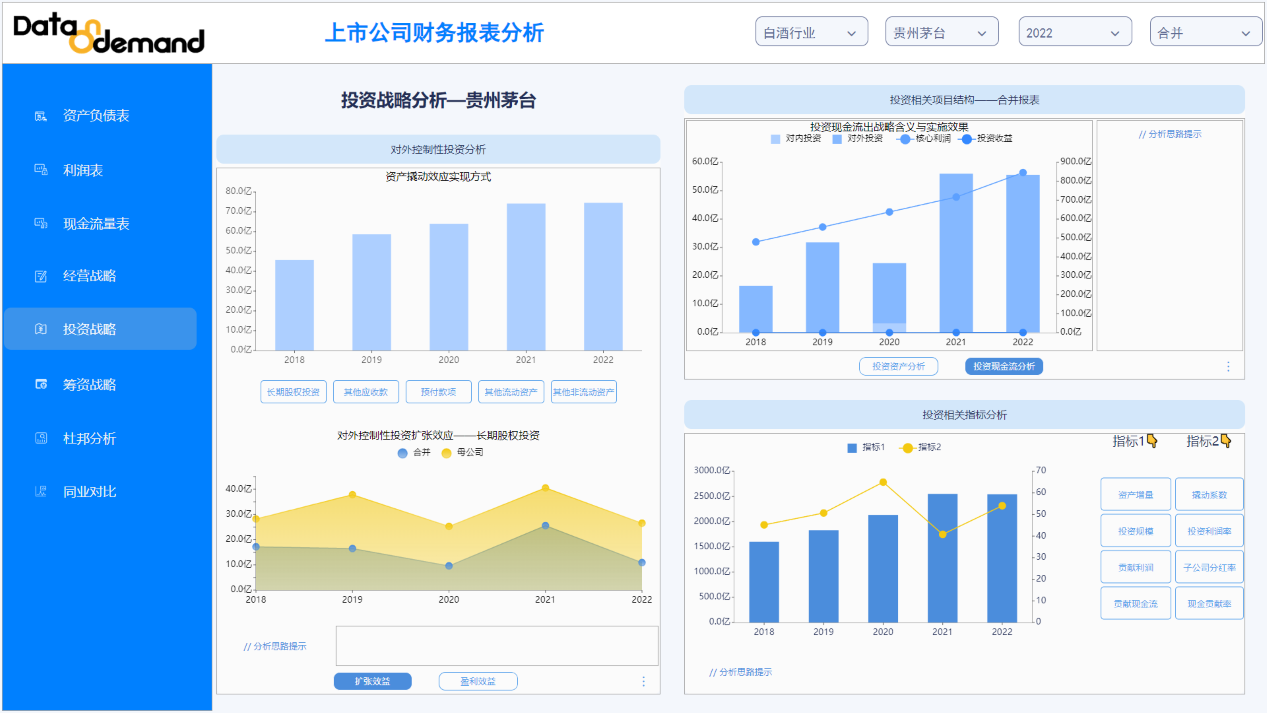Open the 2022 year dropdown
The height and width of the screenshot is (713, 1267).
[1074, 33]
